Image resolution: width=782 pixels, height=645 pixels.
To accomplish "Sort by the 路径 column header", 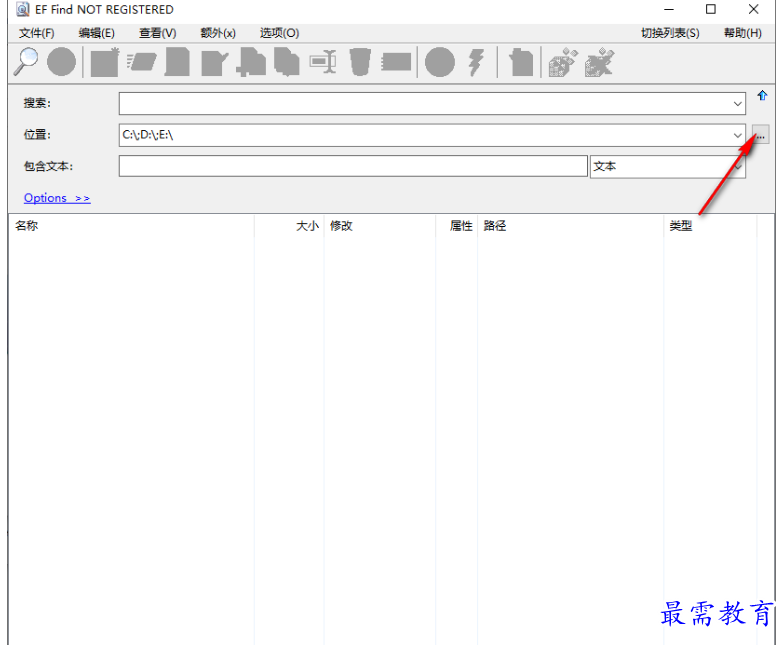I will 571,225.
